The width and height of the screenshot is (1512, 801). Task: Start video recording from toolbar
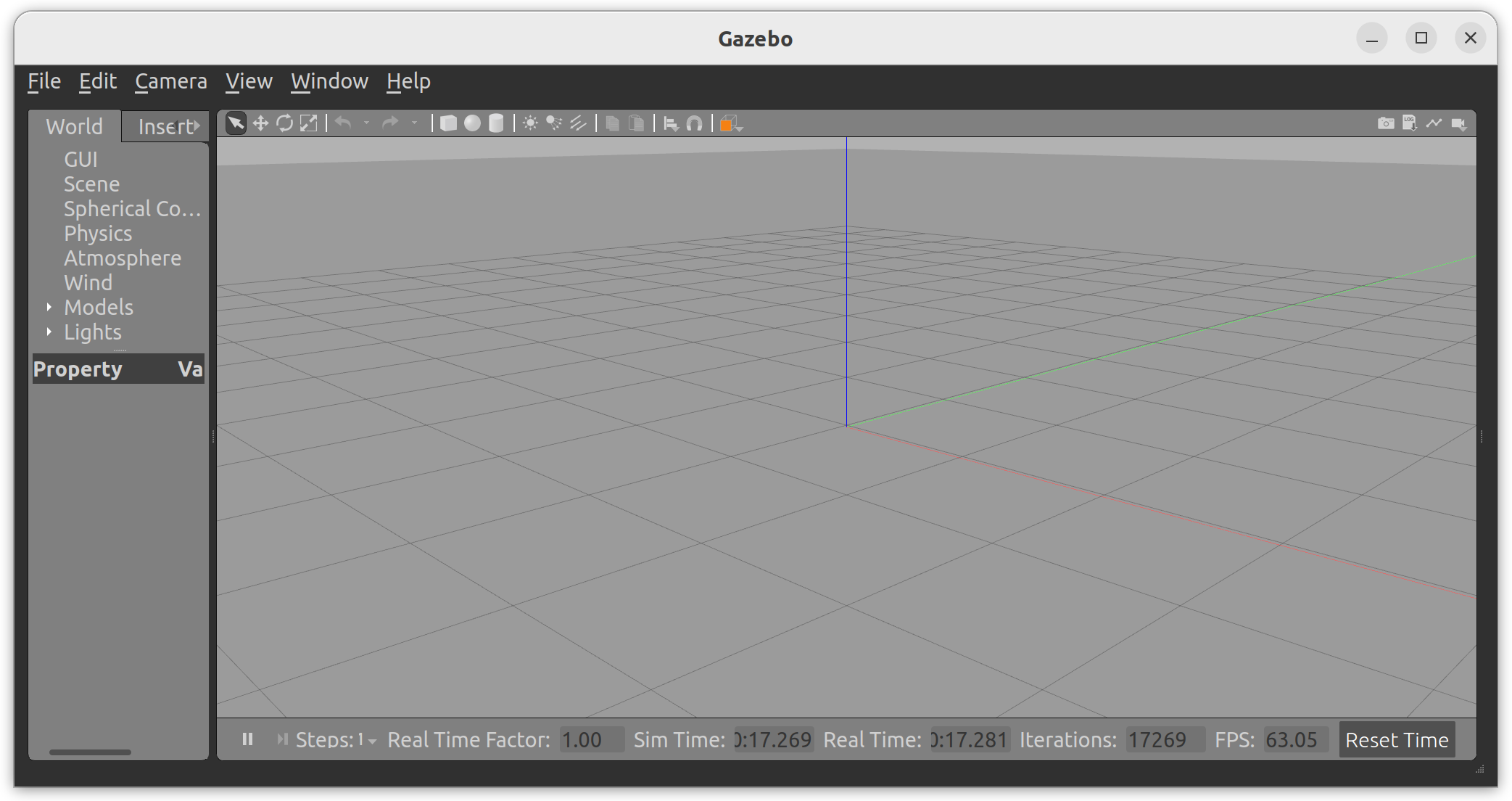pyautogui.click(x=1459, y=124)
